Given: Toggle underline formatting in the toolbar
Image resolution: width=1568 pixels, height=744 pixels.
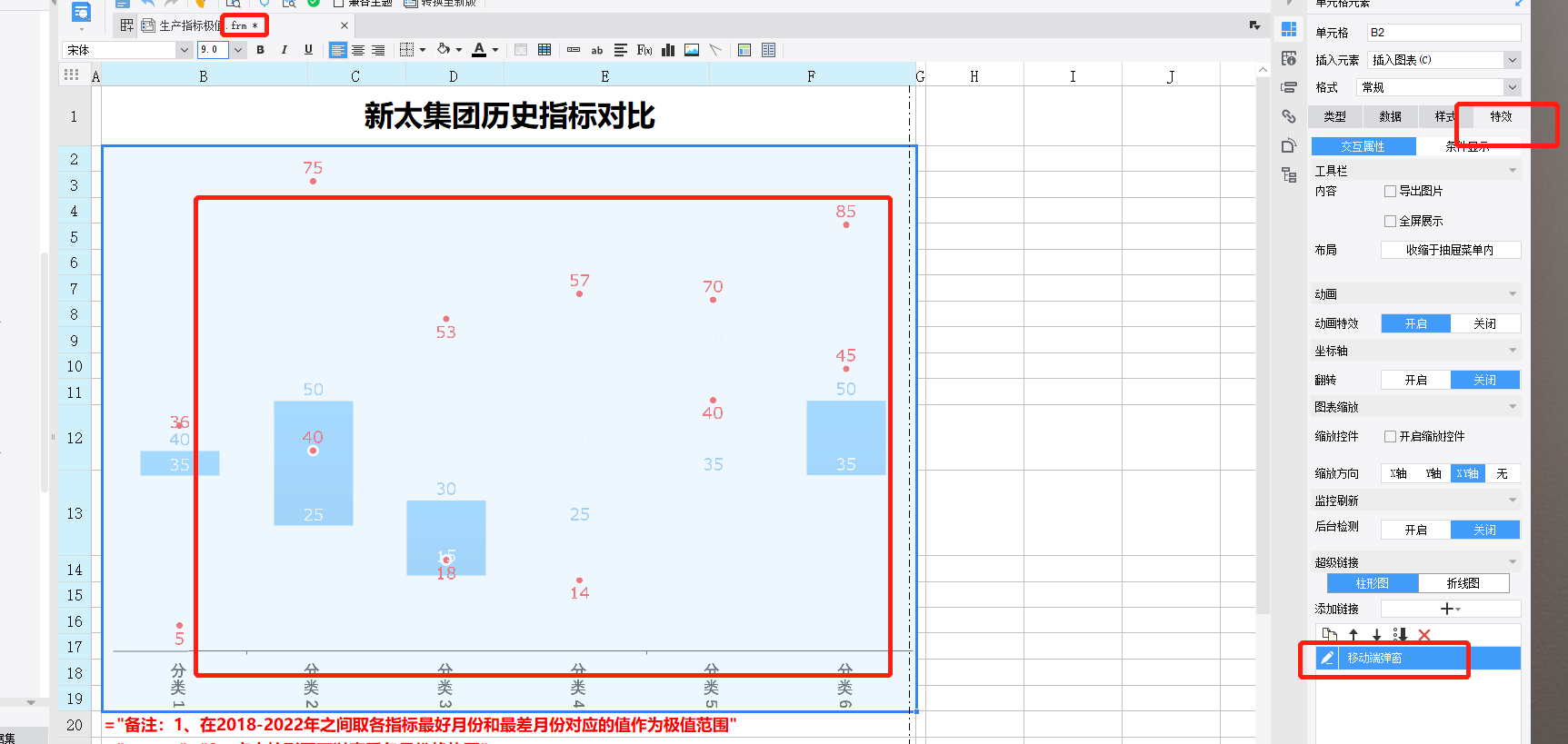Looking at the screenshot, I should 308,50.
